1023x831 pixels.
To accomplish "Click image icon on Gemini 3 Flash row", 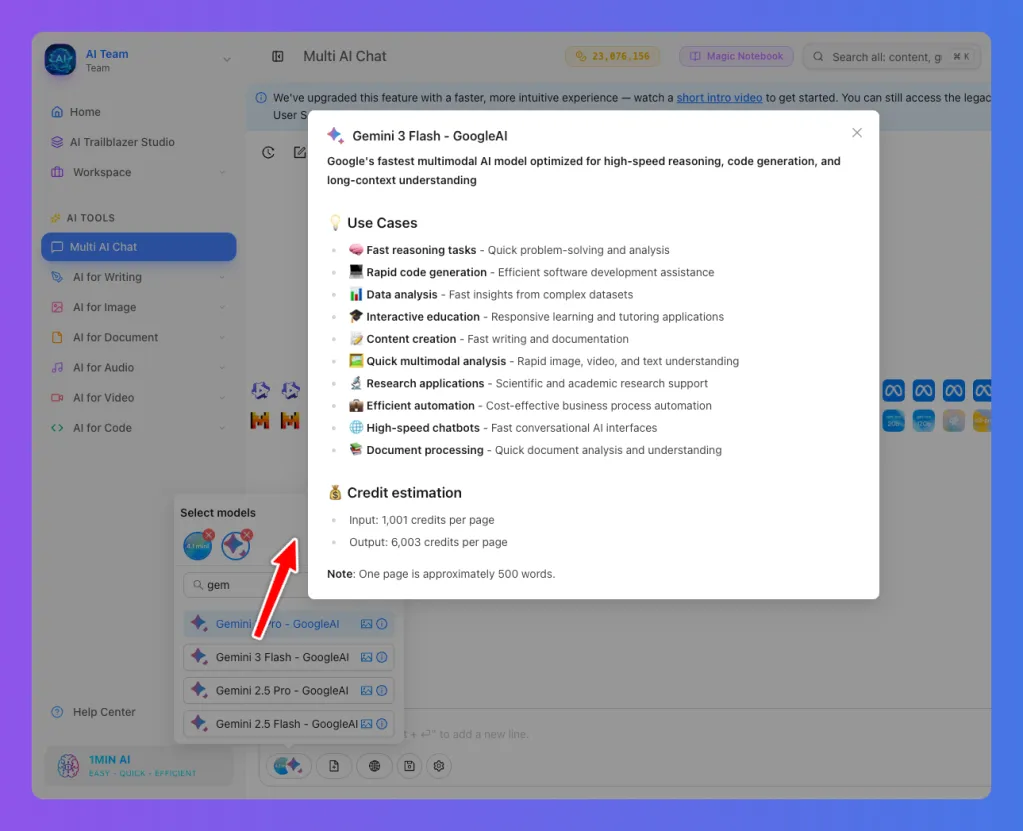I will pos(367,657).
